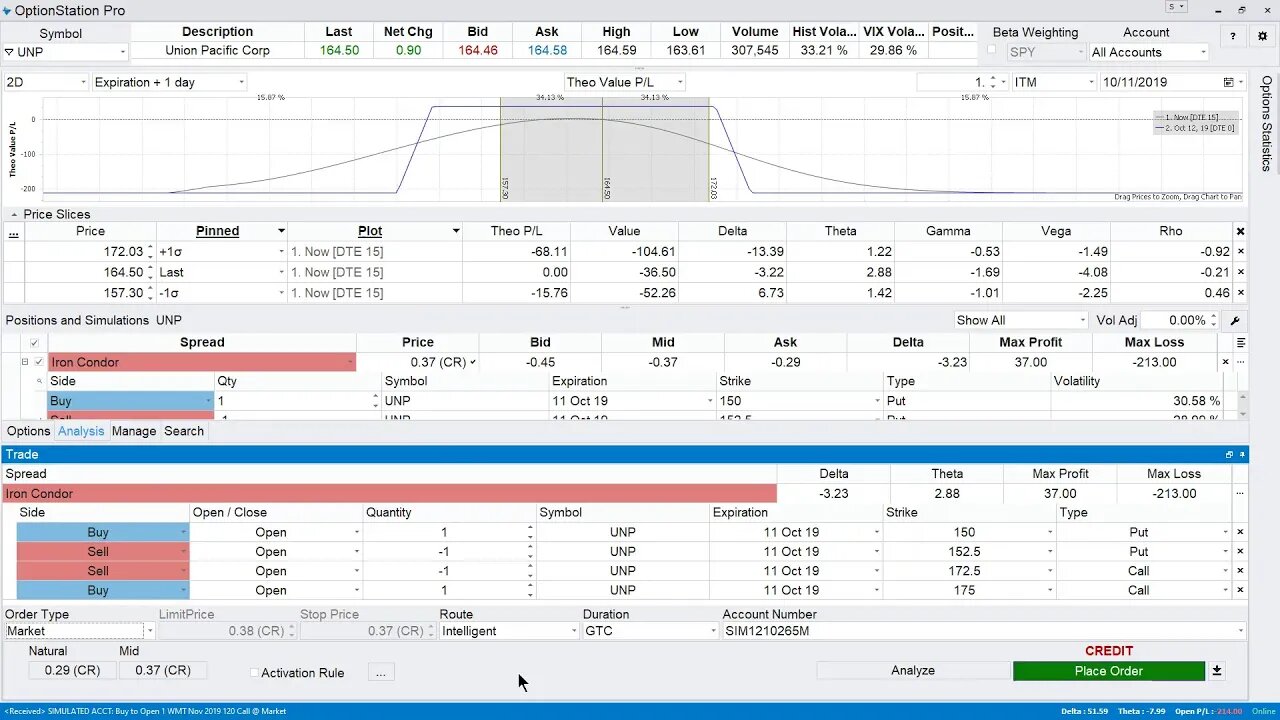Open the Activation Rule ellipsis button

381,673
